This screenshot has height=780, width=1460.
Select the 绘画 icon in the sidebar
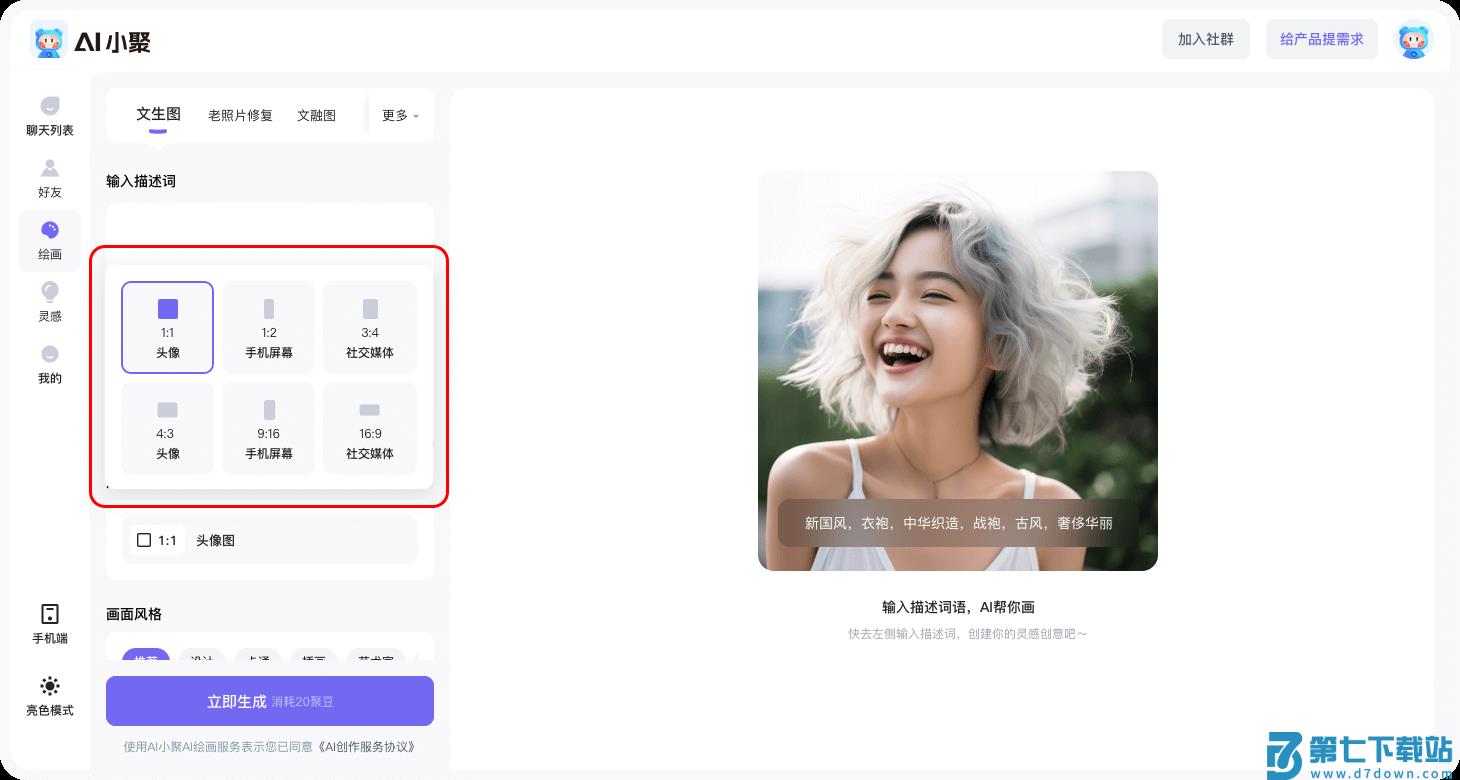[x=49, y=240]
